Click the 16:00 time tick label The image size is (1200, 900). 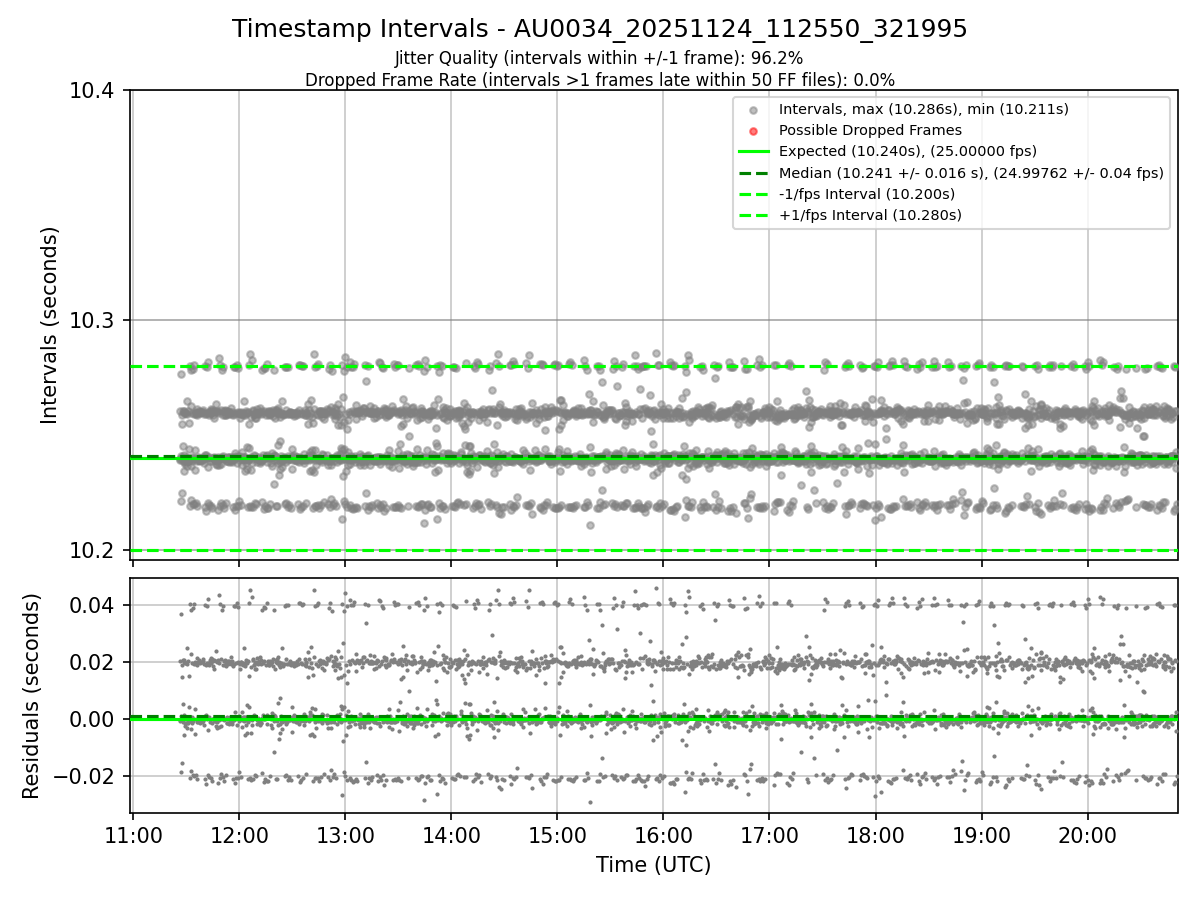pos(663,835)
